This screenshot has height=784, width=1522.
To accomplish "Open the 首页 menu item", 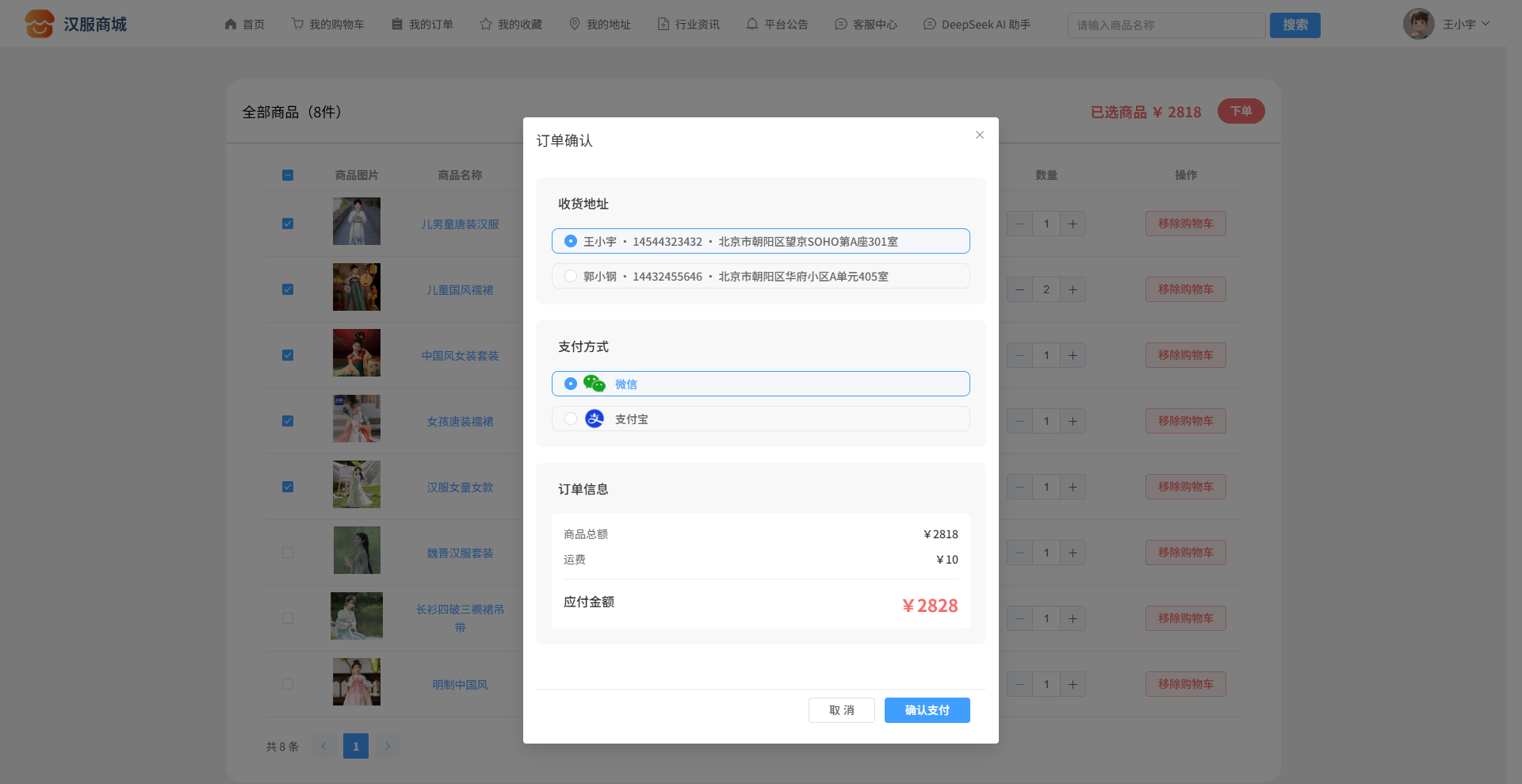I will pos(245,25).
